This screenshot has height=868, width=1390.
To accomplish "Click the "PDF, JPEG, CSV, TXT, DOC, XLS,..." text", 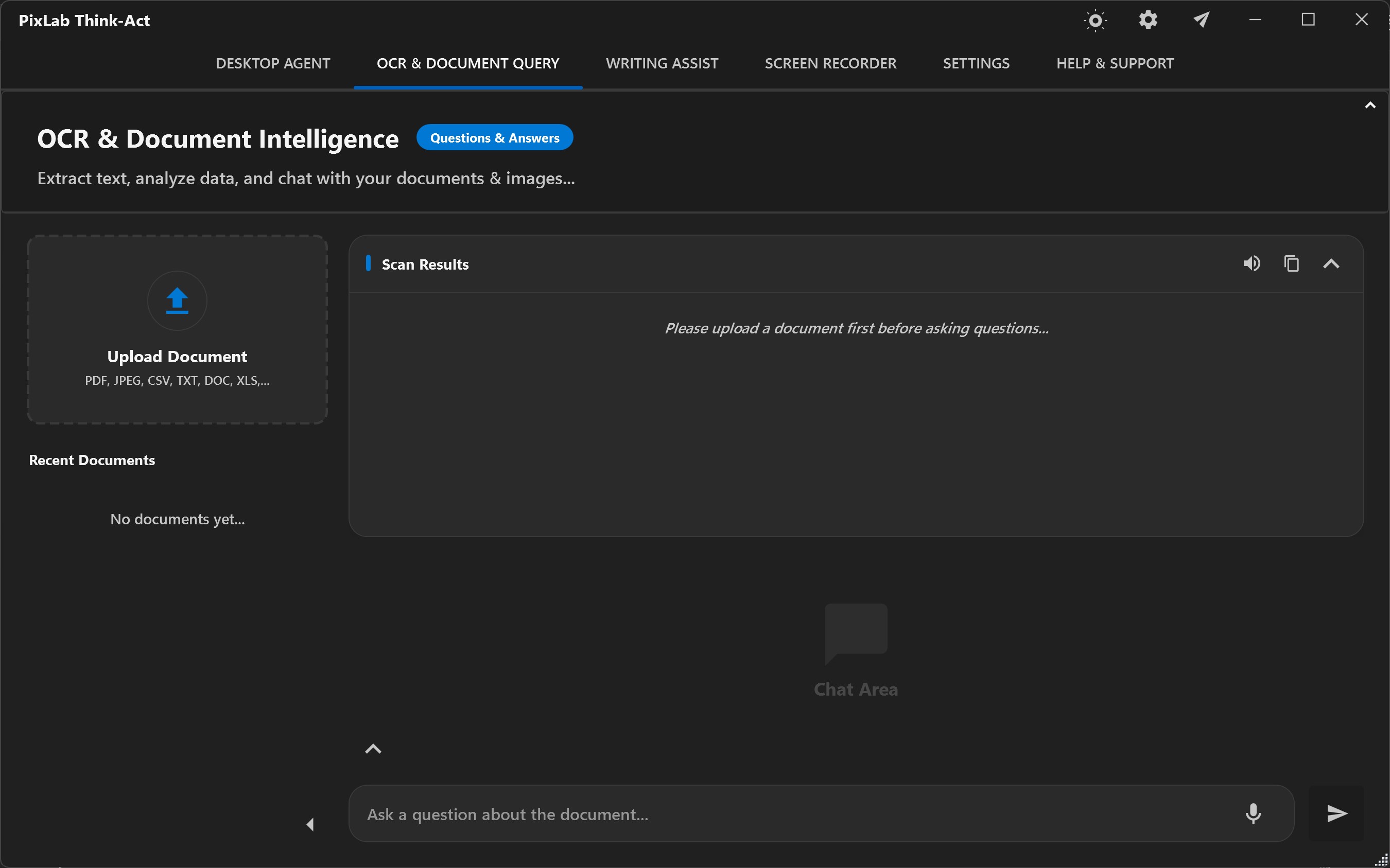I will tap(177, 381).
